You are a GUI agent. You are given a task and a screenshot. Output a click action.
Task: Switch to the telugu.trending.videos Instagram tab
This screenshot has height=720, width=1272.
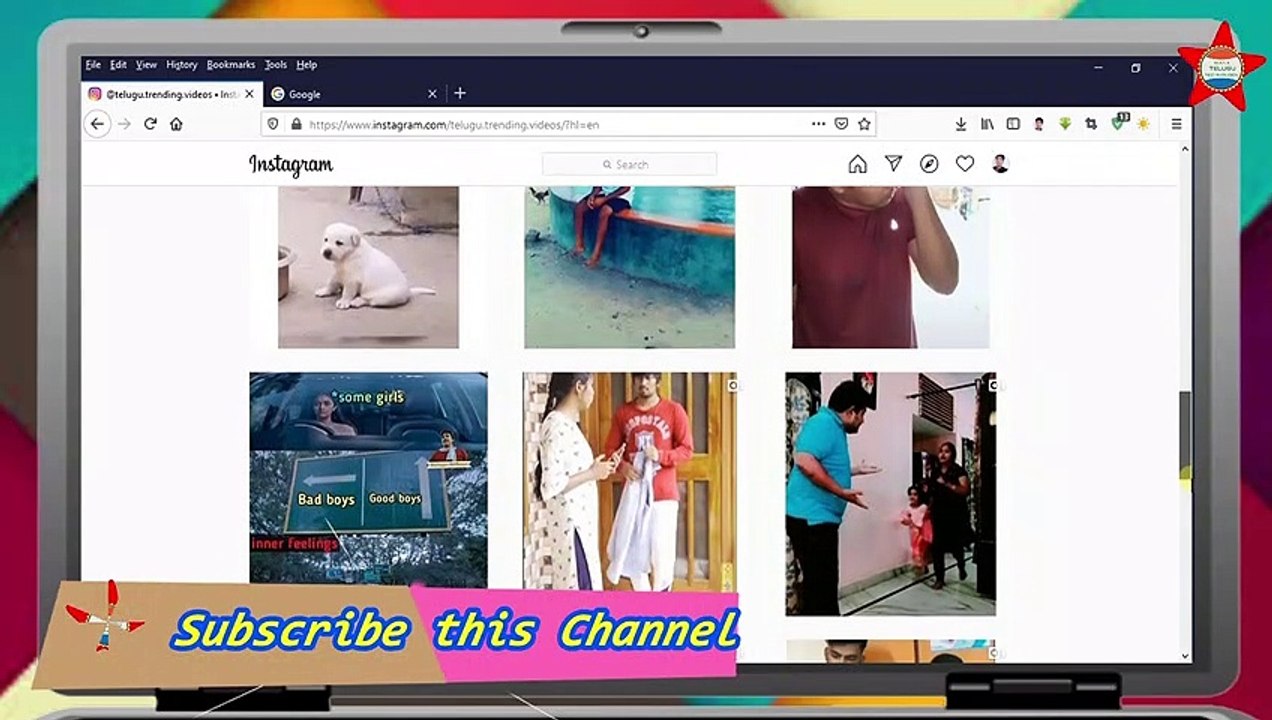point(172,94)
